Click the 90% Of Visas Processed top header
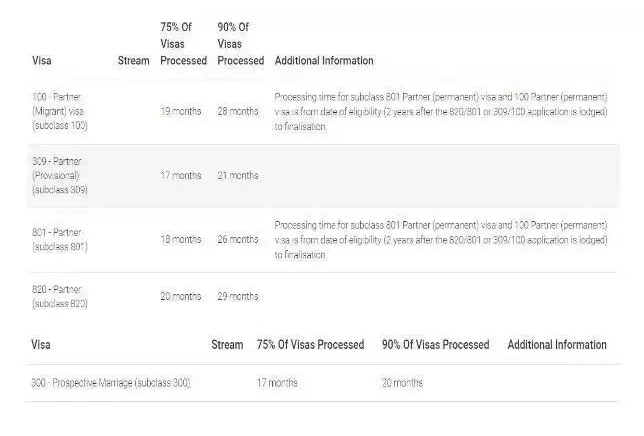644x436 pixels. 240,44
